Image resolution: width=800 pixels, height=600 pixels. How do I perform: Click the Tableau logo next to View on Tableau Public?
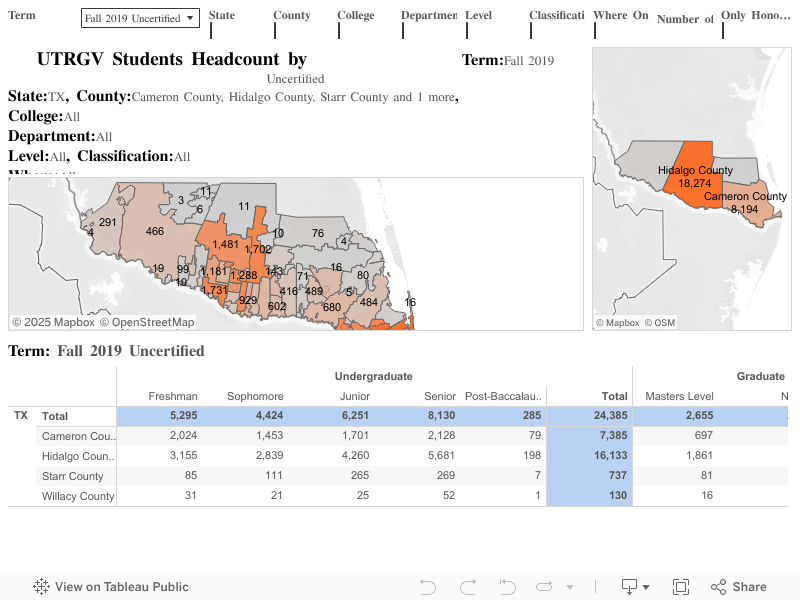coord(40,587)
